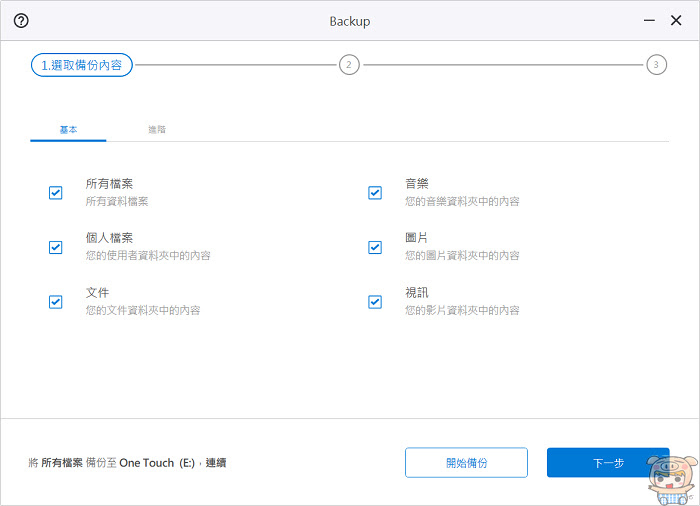Close the Backup window

click(x=676, y=20)
